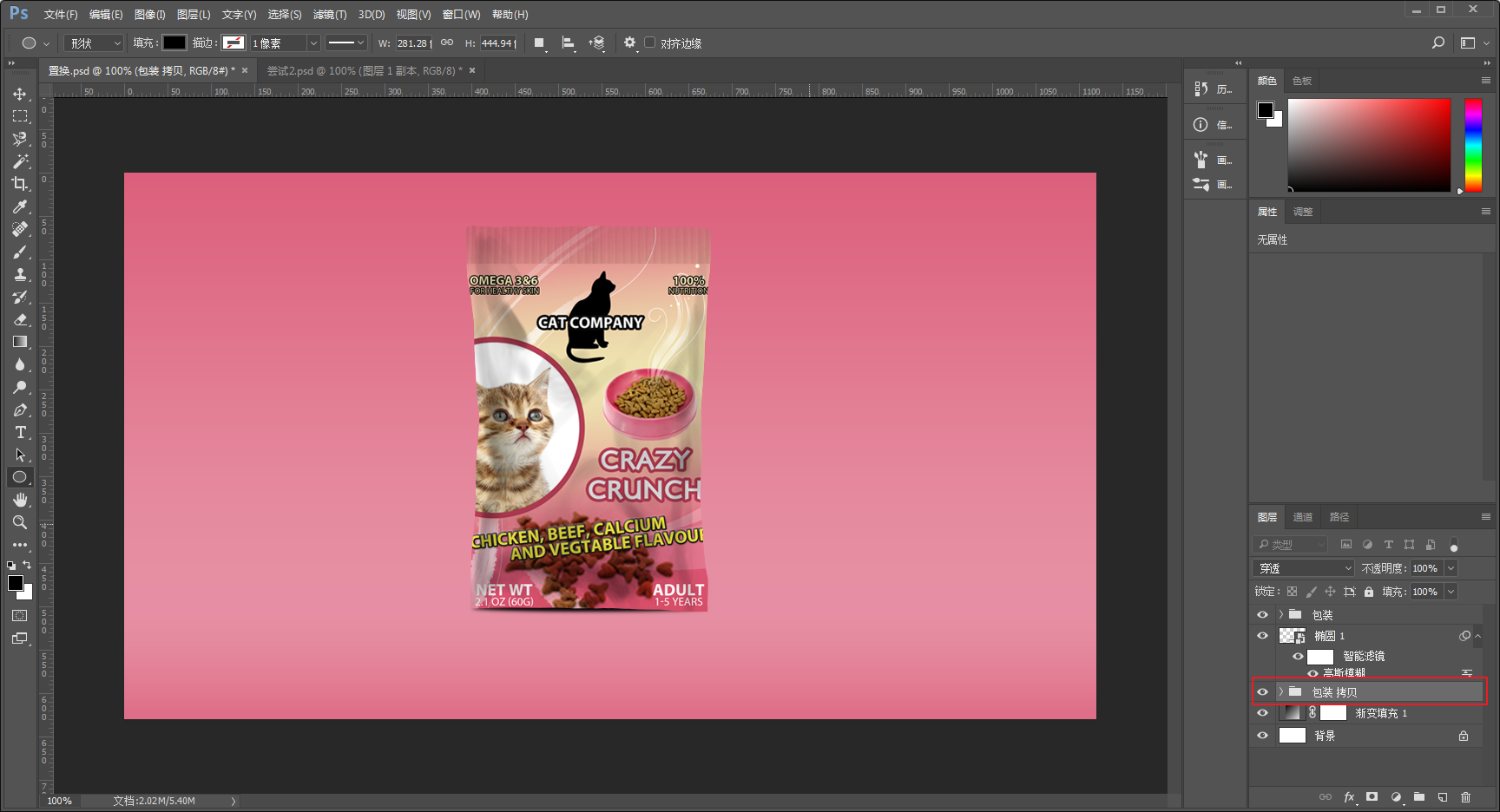Hide the 包装 拷贝 group

click(1262, 692)
